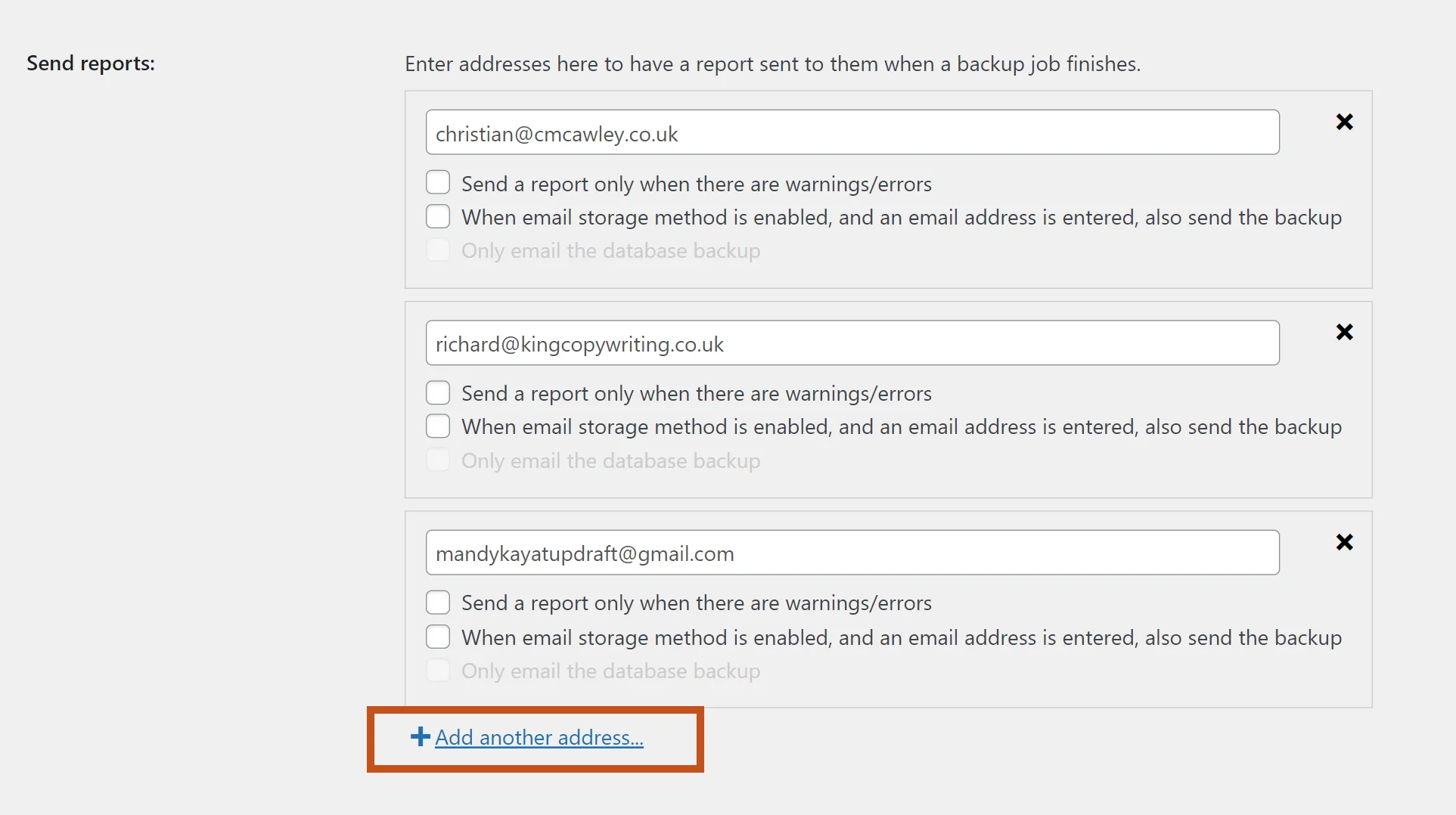Remove the mandykayatupdraft@gmail.com address entry
The image size is (1456, 815).
tap(1344, 542)
